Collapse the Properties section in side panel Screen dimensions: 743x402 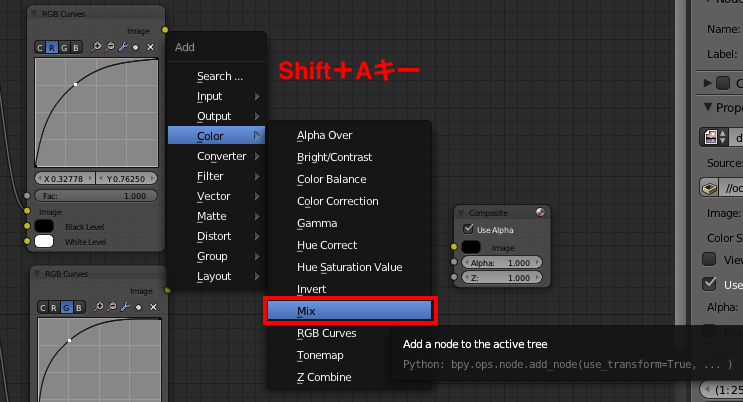pos(708,107)
